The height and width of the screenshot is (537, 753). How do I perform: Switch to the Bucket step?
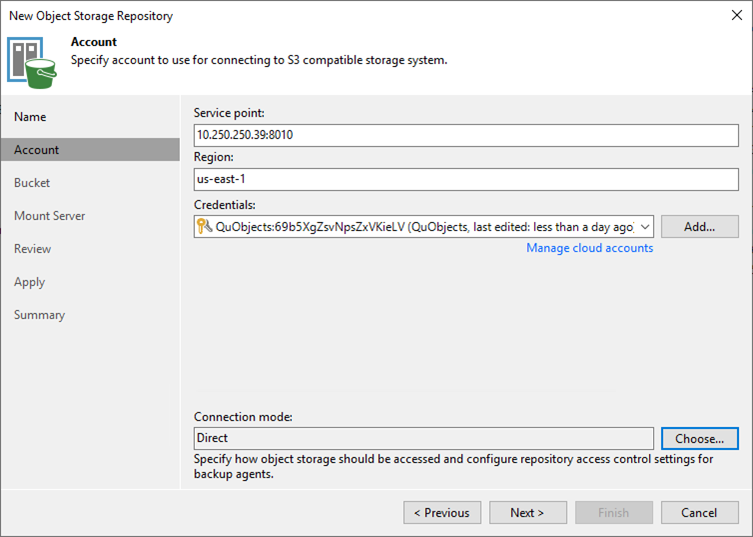point(32,183)
